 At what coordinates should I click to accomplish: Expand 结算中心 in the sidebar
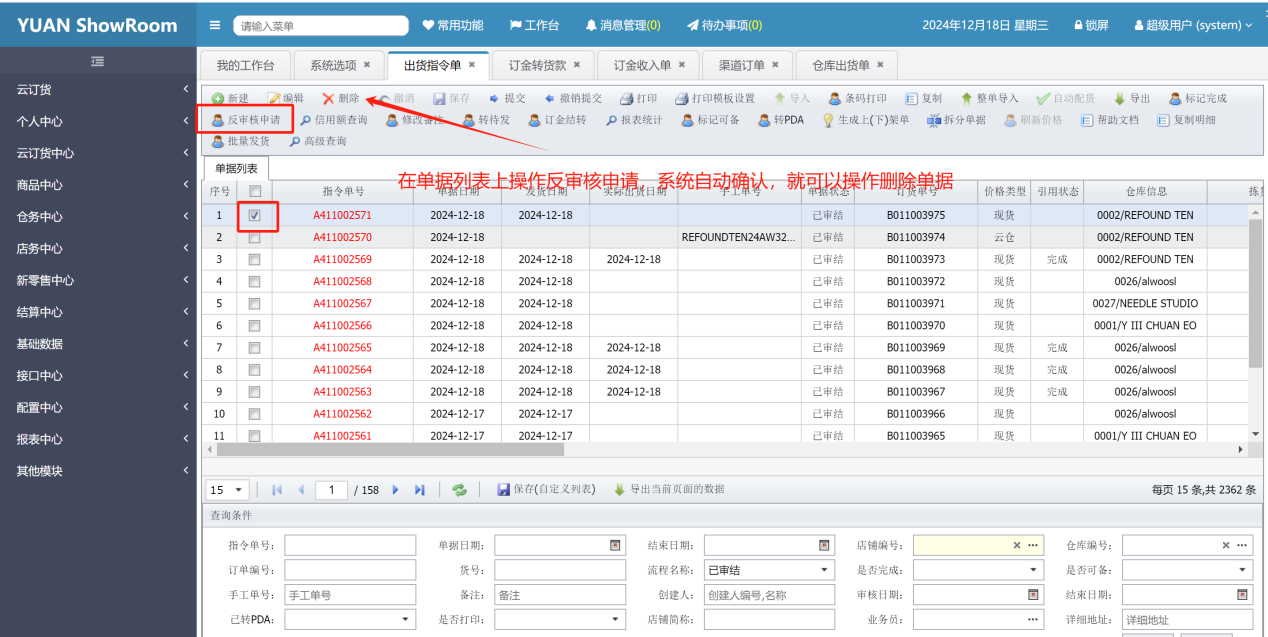click(x=99, y=312)
